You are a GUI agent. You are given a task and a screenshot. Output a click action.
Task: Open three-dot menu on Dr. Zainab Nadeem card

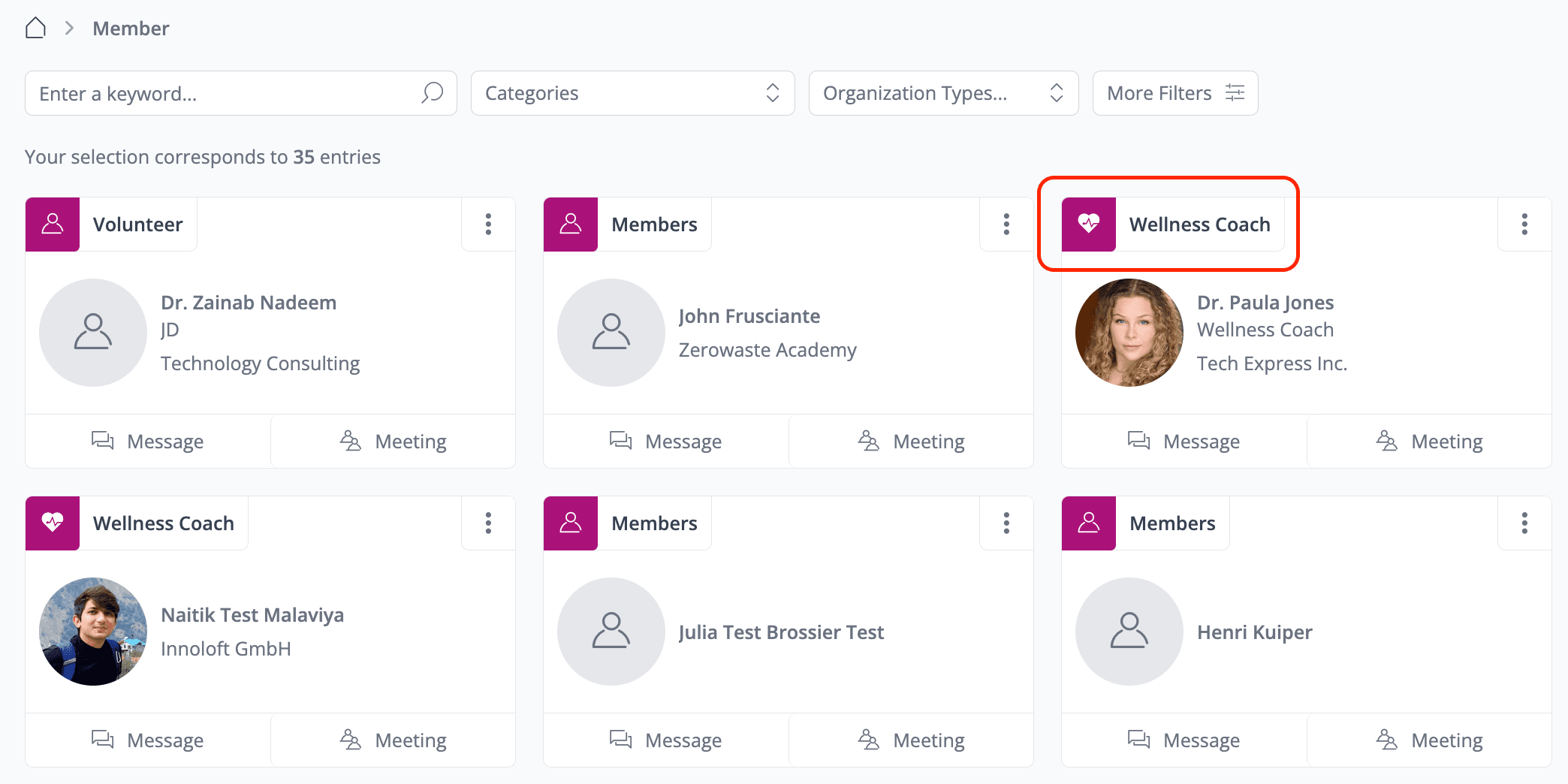(x=488, y=225)
